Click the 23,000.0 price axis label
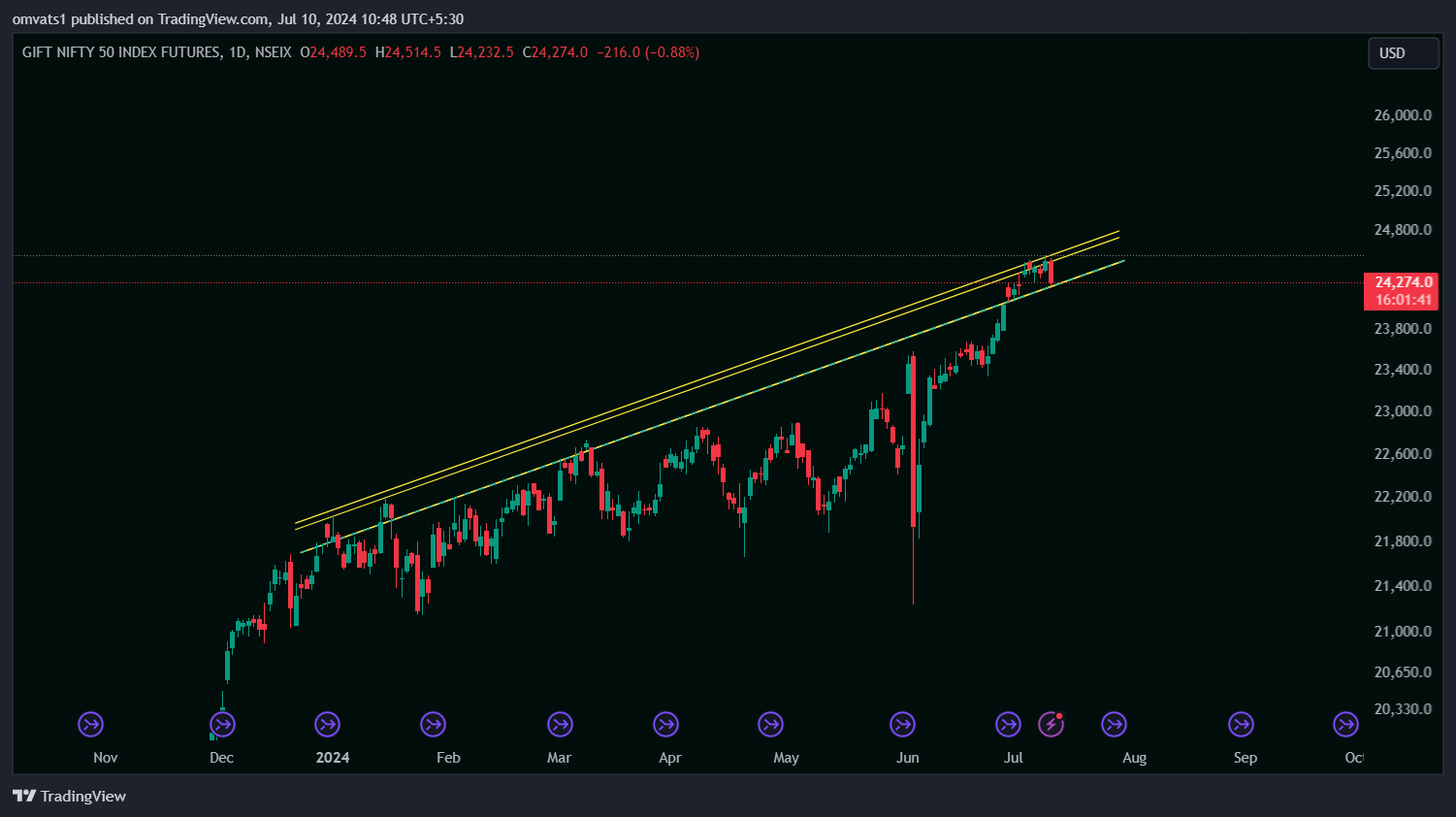The image size is (1456, 817). pyautogui.click(x=1403, y=410)
